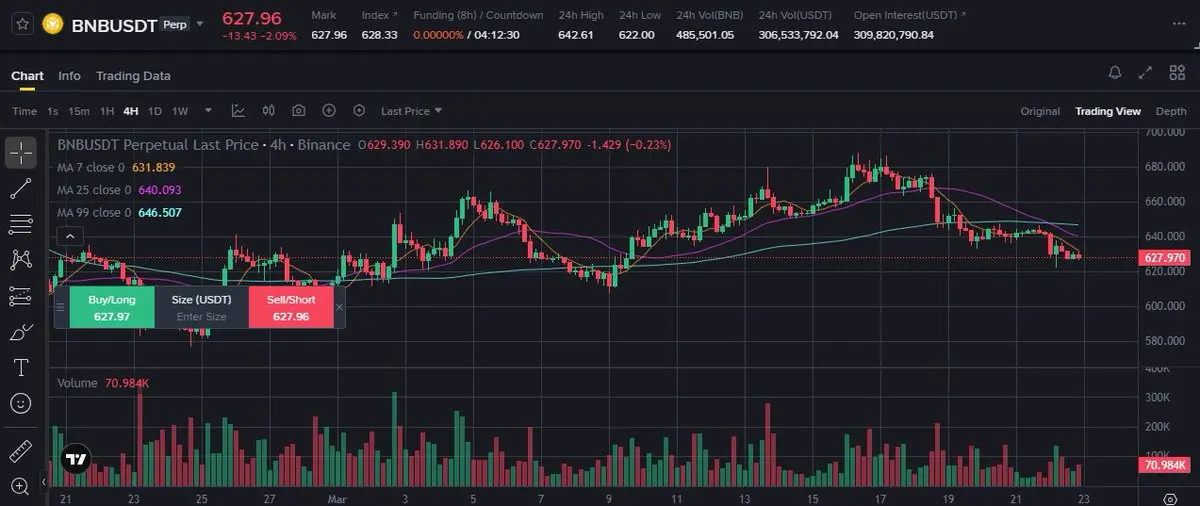
Task: Activate the zoom-in magnifier tool
Action: pyautogui.click(x=21, y=486)
